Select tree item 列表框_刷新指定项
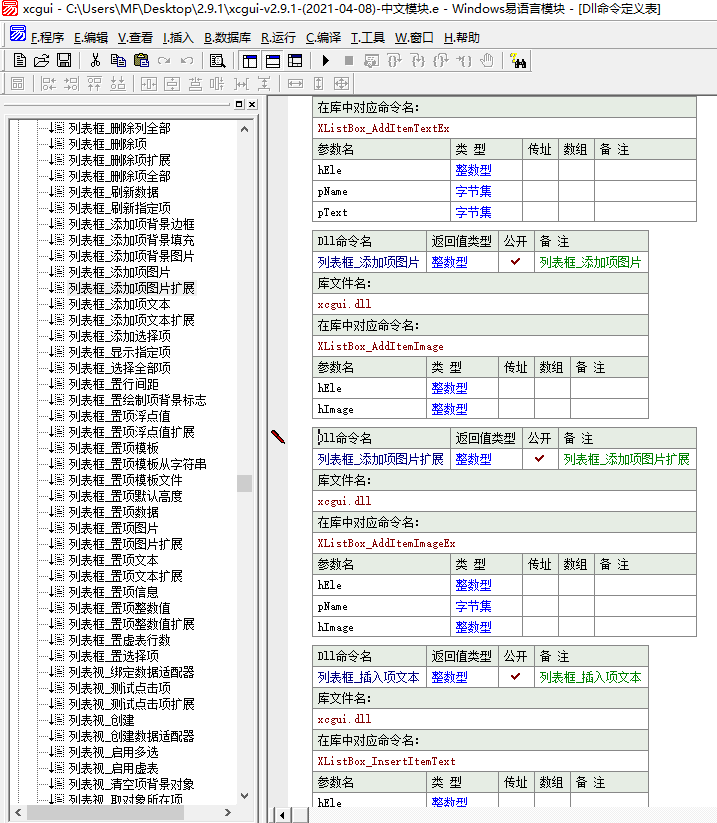This screenshot has height=823, width=717. [120, 208]
